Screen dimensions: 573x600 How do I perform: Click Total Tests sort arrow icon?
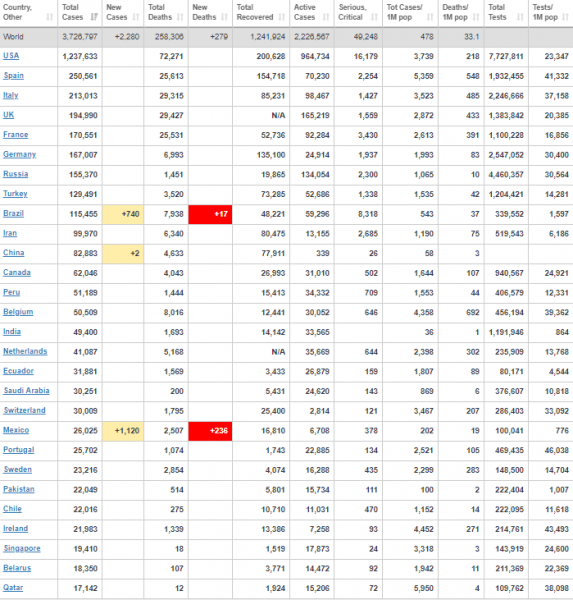(x=520, y=17)
